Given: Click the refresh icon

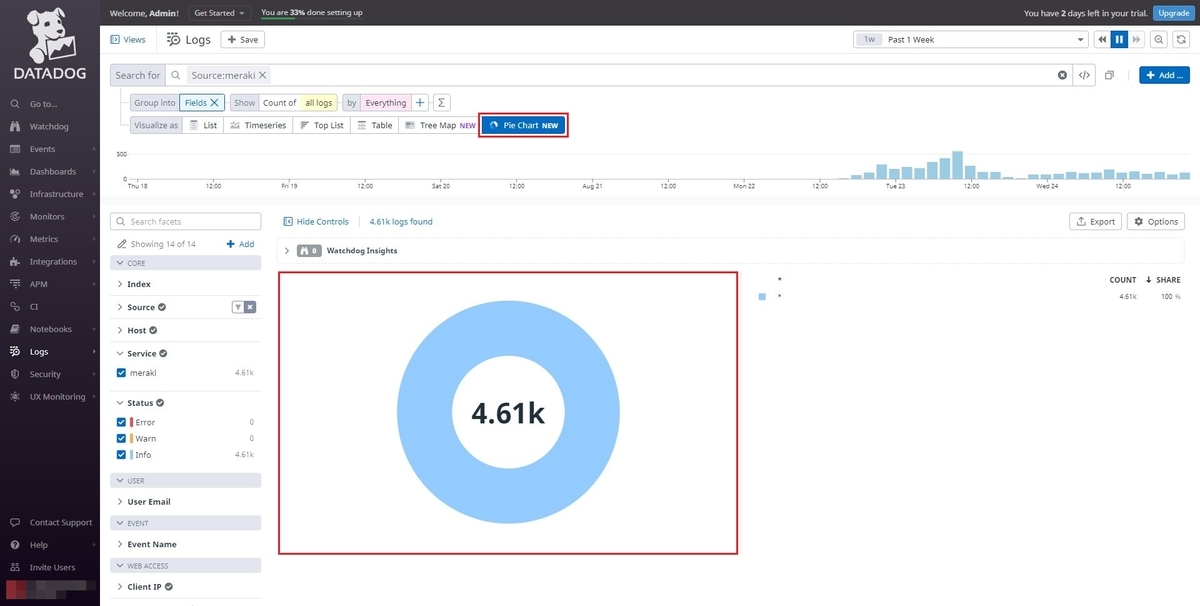Looking at the screenshot, I should point(1181,40).
